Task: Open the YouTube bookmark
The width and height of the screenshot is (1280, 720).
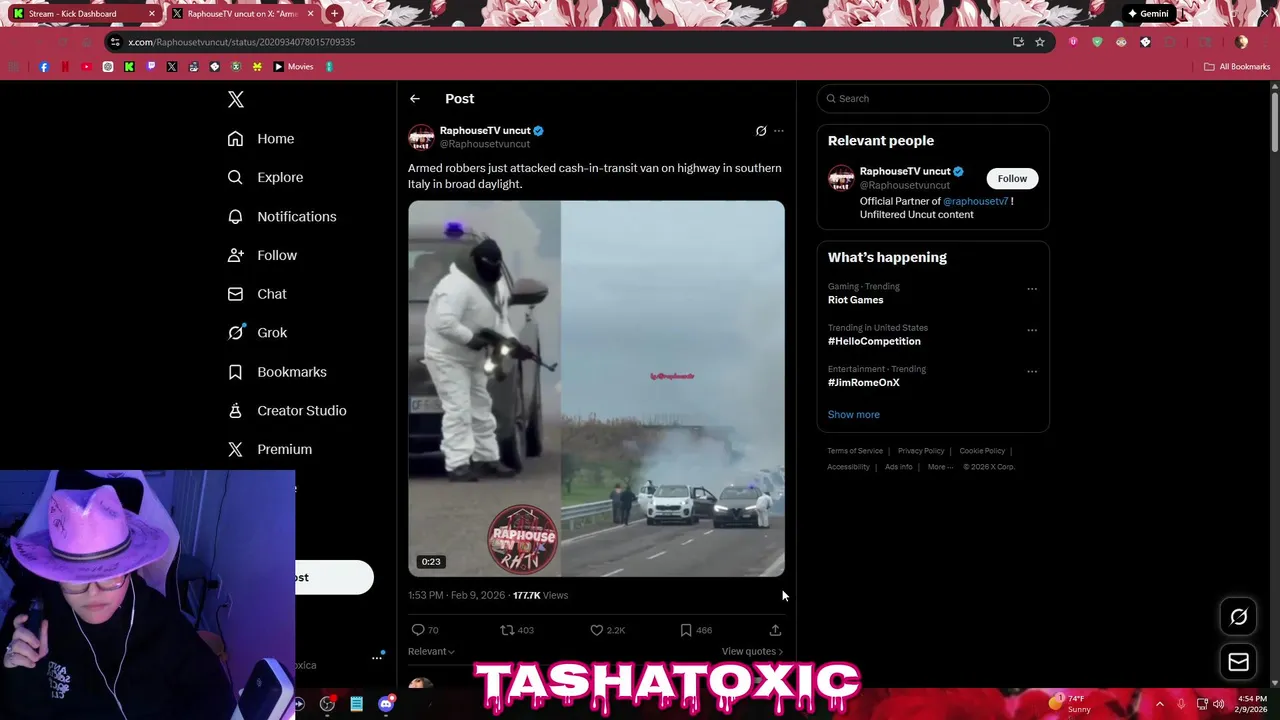Action: [86, 67]
